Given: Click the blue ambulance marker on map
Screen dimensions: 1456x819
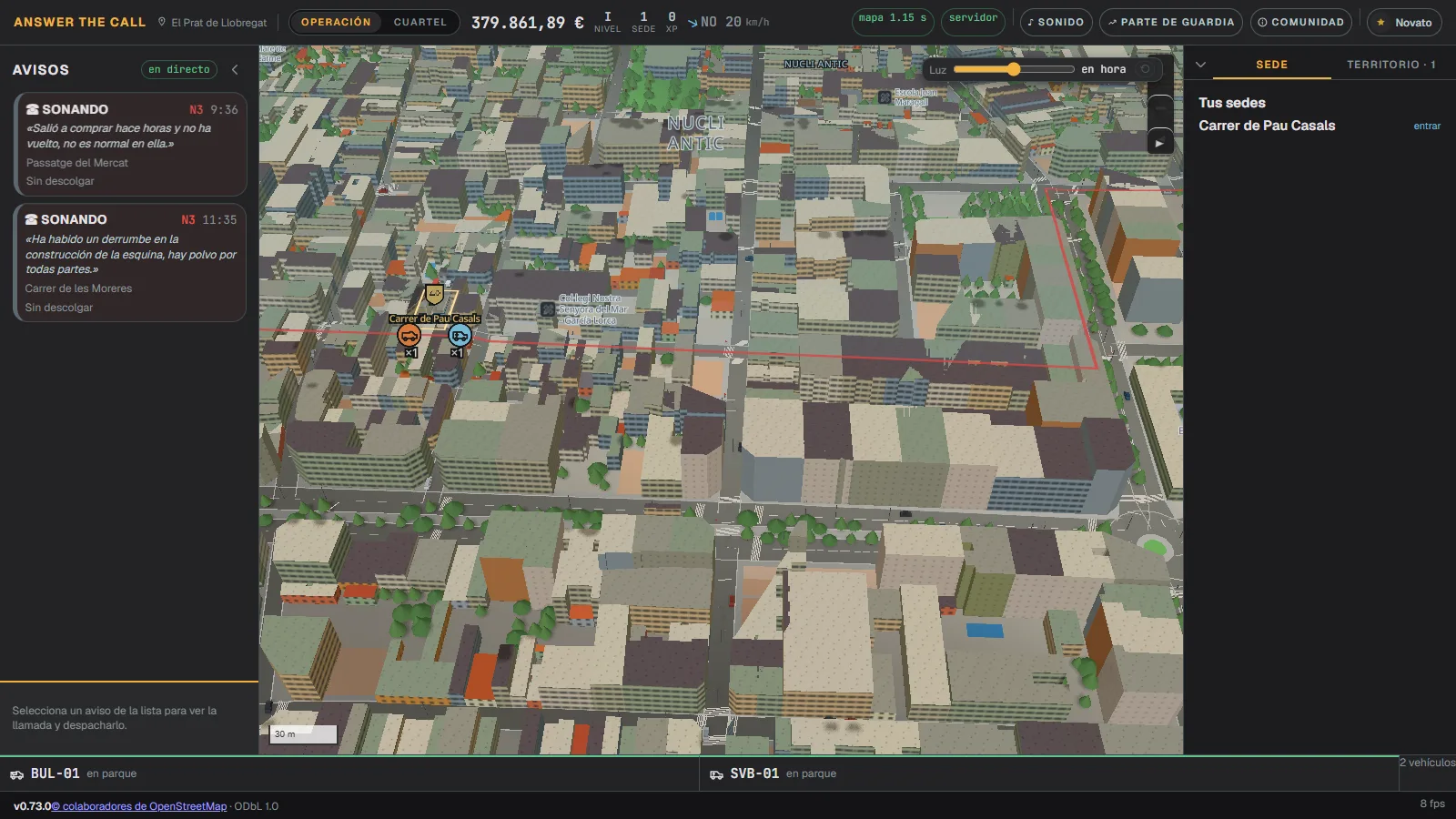Looking at the screenshot, I should [x=460, y=336].
